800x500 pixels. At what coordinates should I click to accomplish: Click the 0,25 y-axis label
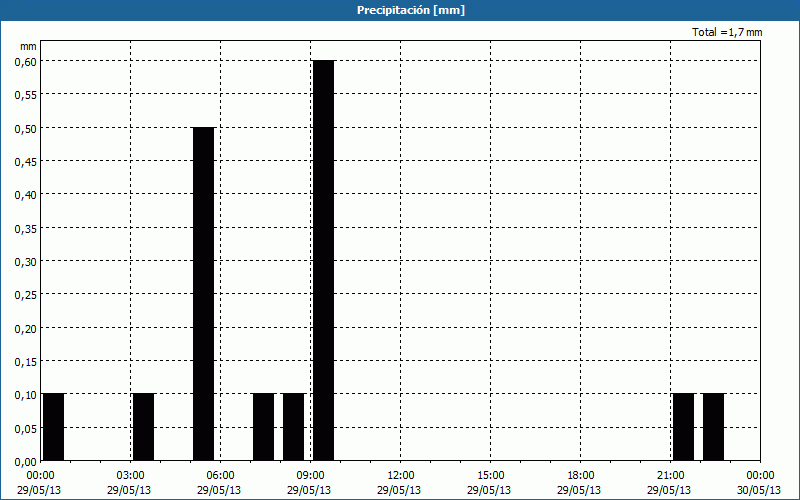click(26, 294)
